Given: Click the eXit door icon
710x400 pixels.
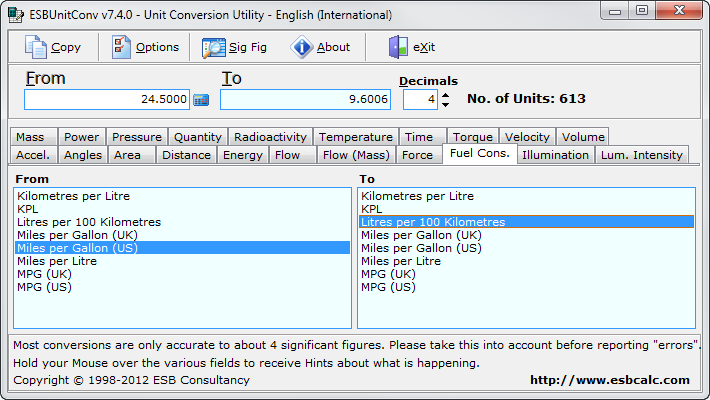Looking at the screenshot, I should 398,47.
